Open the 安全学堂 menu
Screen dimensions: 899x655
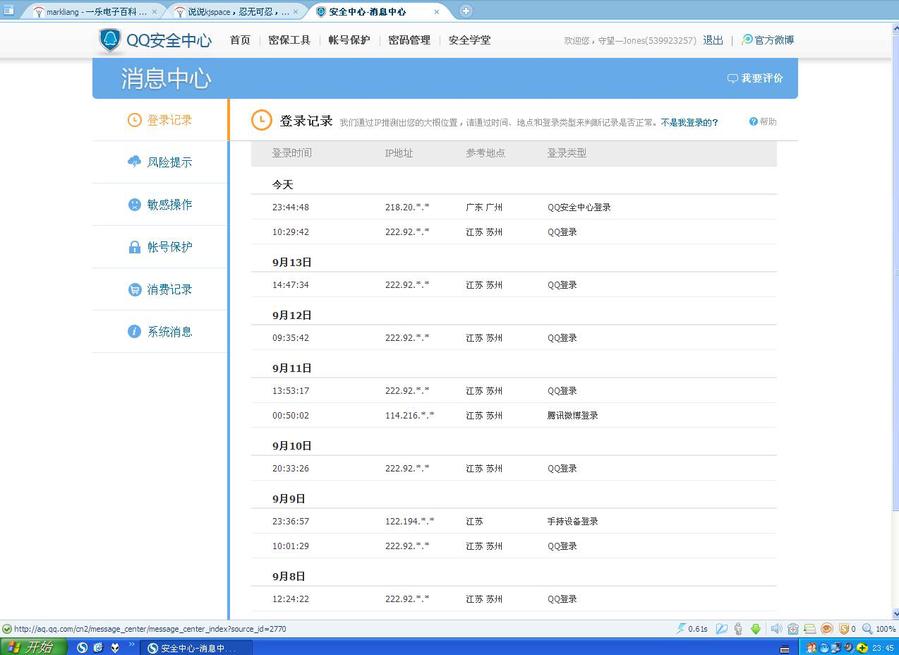pyautogui.click(x=470, y=40)
